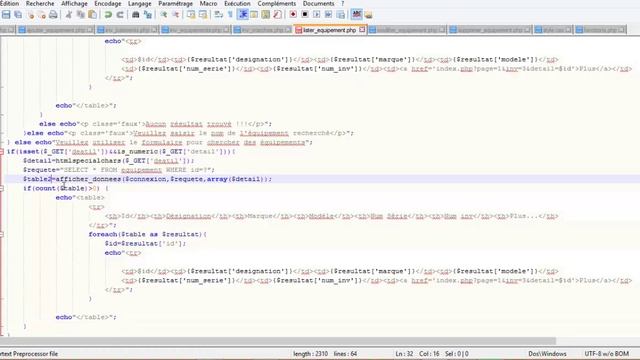Cut selection with the scissors icon
The height and width of the screenshot is (360, 640).
tap(69, 15)
